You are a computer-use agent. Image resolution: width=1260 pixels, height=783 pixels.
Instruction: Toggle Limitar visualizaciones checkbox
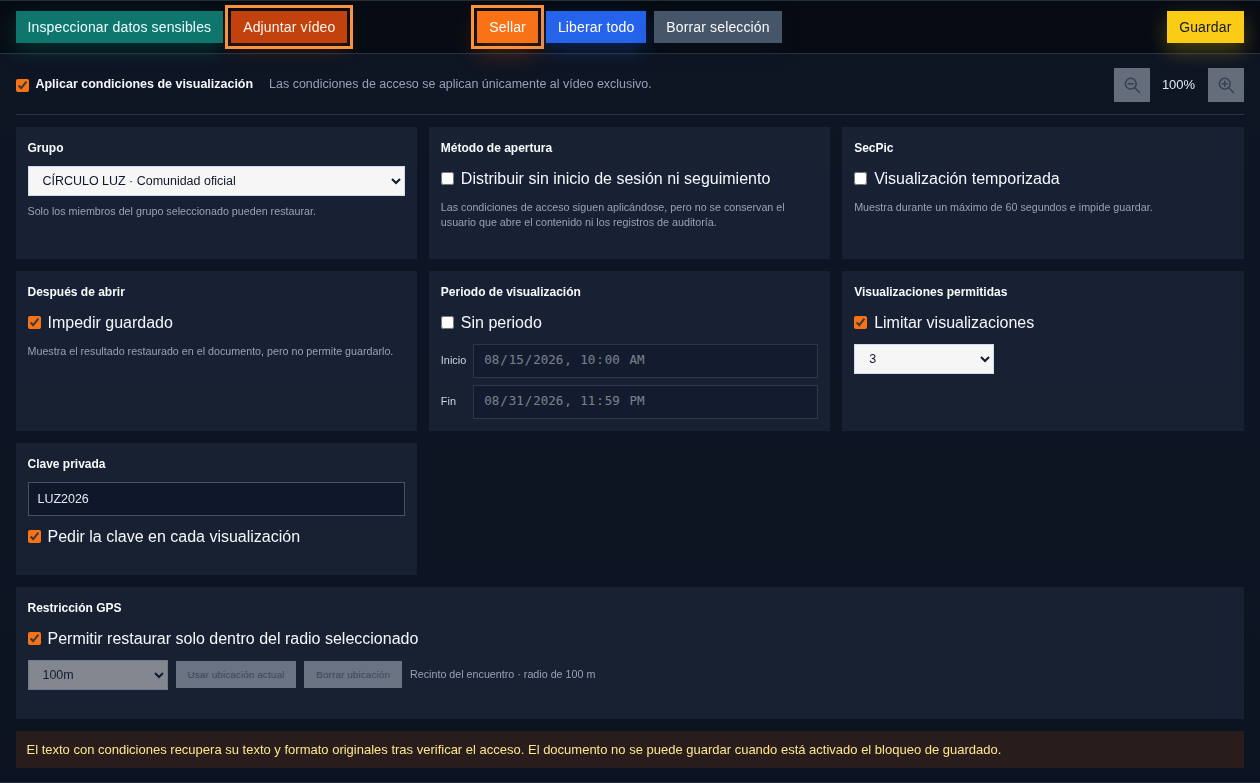pos(860,323)
